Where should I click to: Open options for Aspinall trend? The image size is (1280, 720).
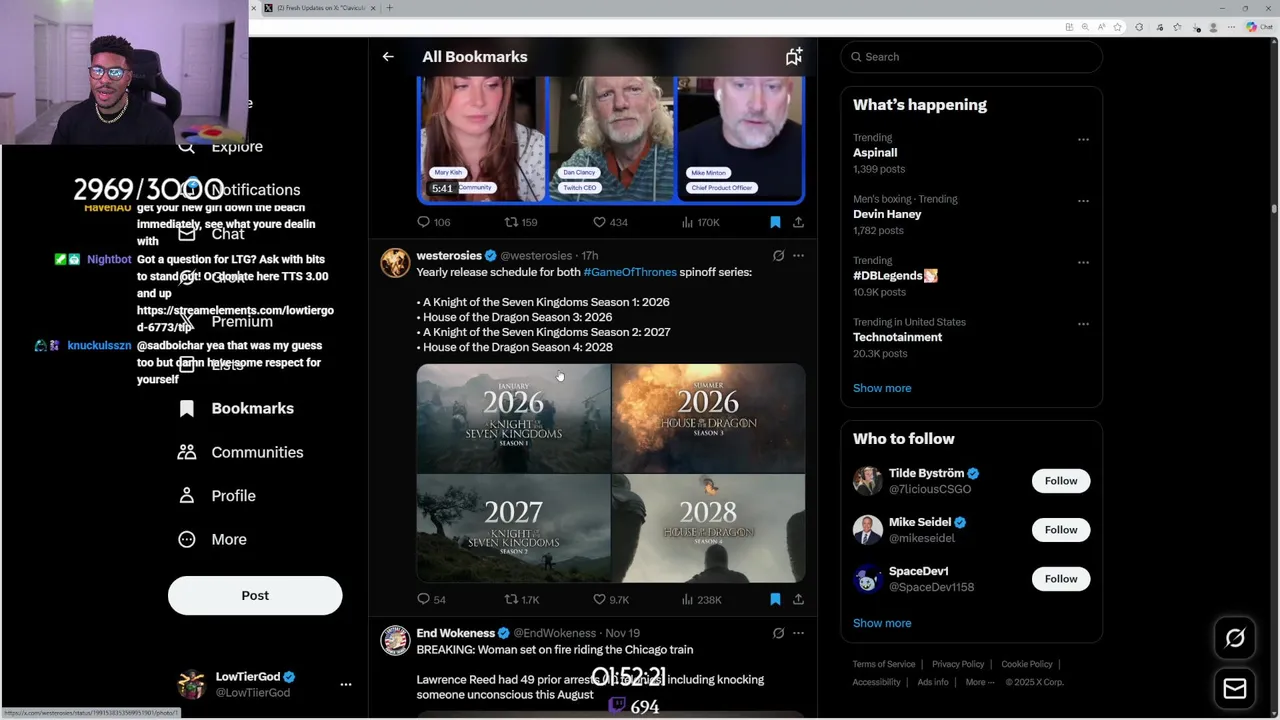1083,140
